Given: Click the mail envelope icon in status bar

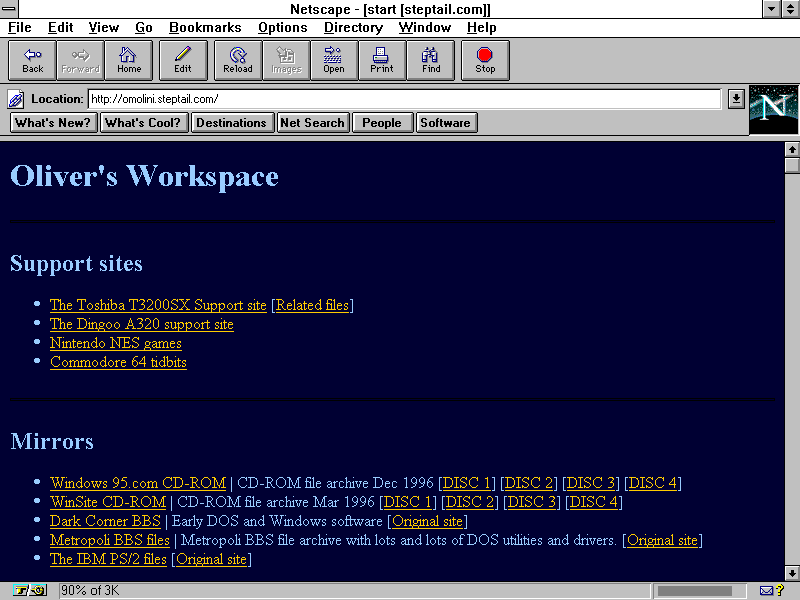Looking at the screenshot, I should click(767, 591).
